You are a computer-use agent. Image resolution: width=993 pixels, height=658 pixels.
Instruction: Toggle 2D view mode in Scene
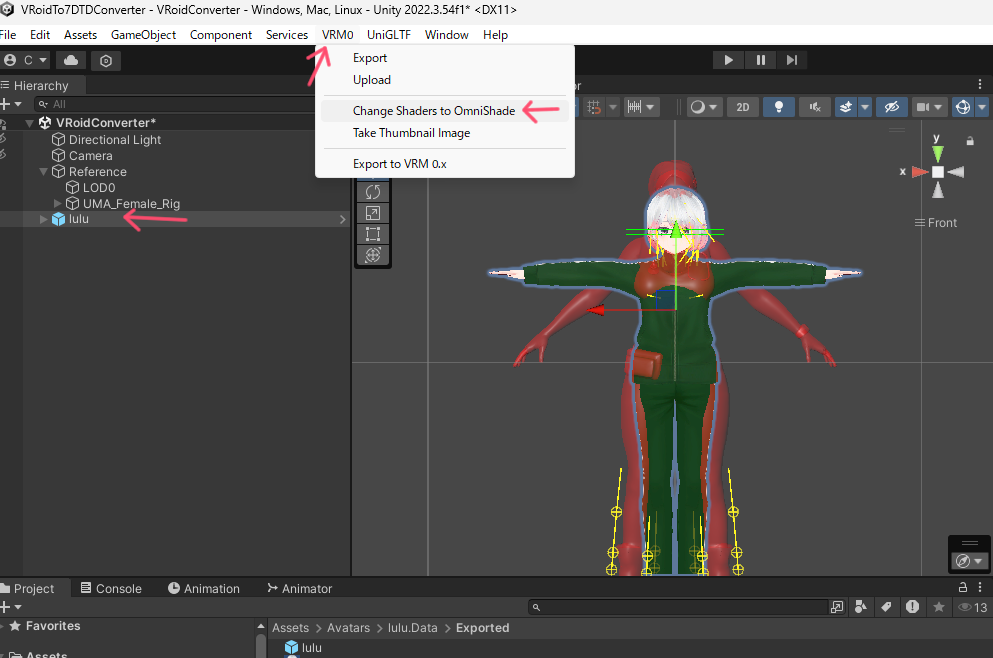[742, 107]
